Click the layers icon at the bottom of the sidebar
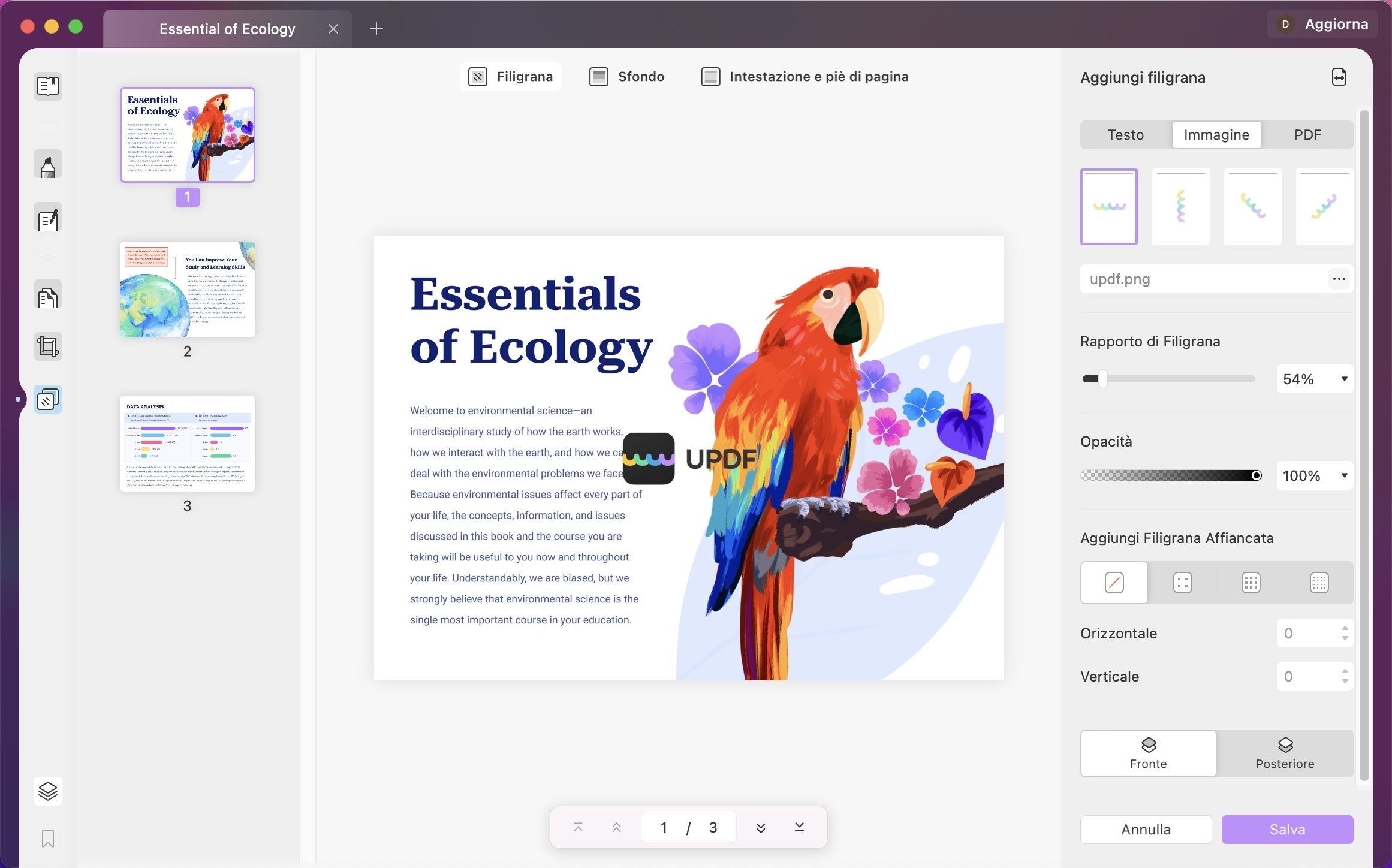1392x868 pixels. (x=48, y=791)
